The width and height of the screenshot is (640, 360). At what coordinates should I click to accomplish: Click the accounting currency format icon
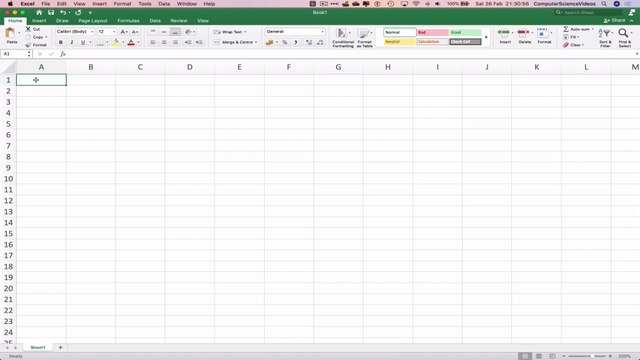coord(269,42)
